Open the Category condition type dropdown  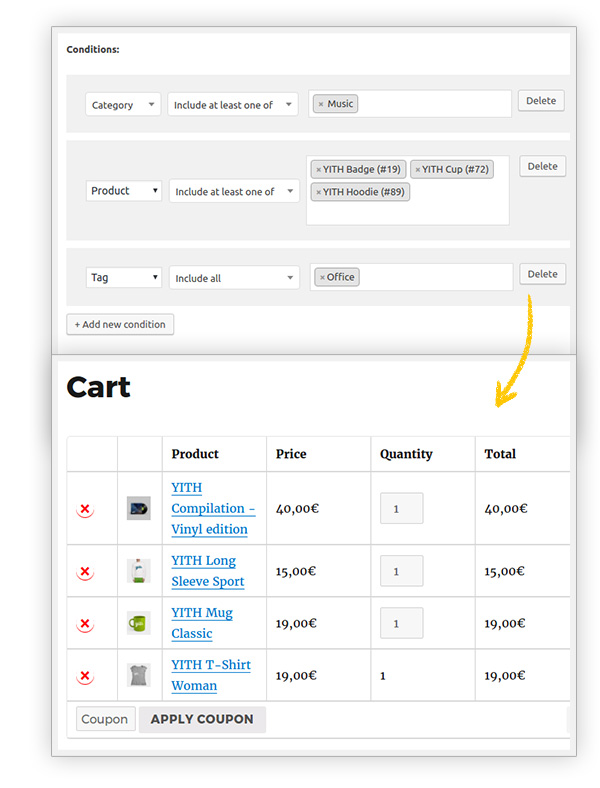[x=123, y=105]
